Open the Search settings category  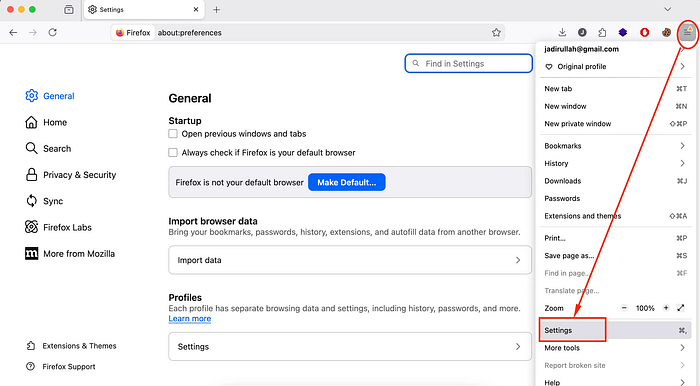coord(48,149)
